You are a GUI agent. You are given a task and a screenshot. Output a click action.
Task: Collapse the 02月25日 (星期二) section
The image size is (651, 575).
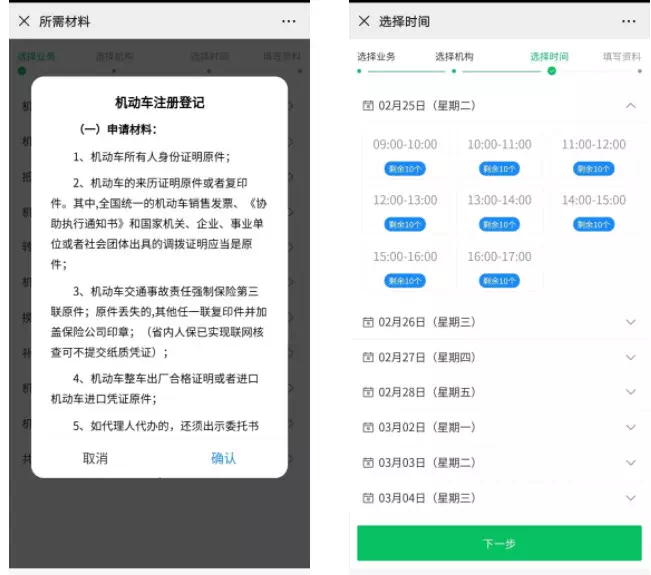pyautogui.click(x=630, y=105)
